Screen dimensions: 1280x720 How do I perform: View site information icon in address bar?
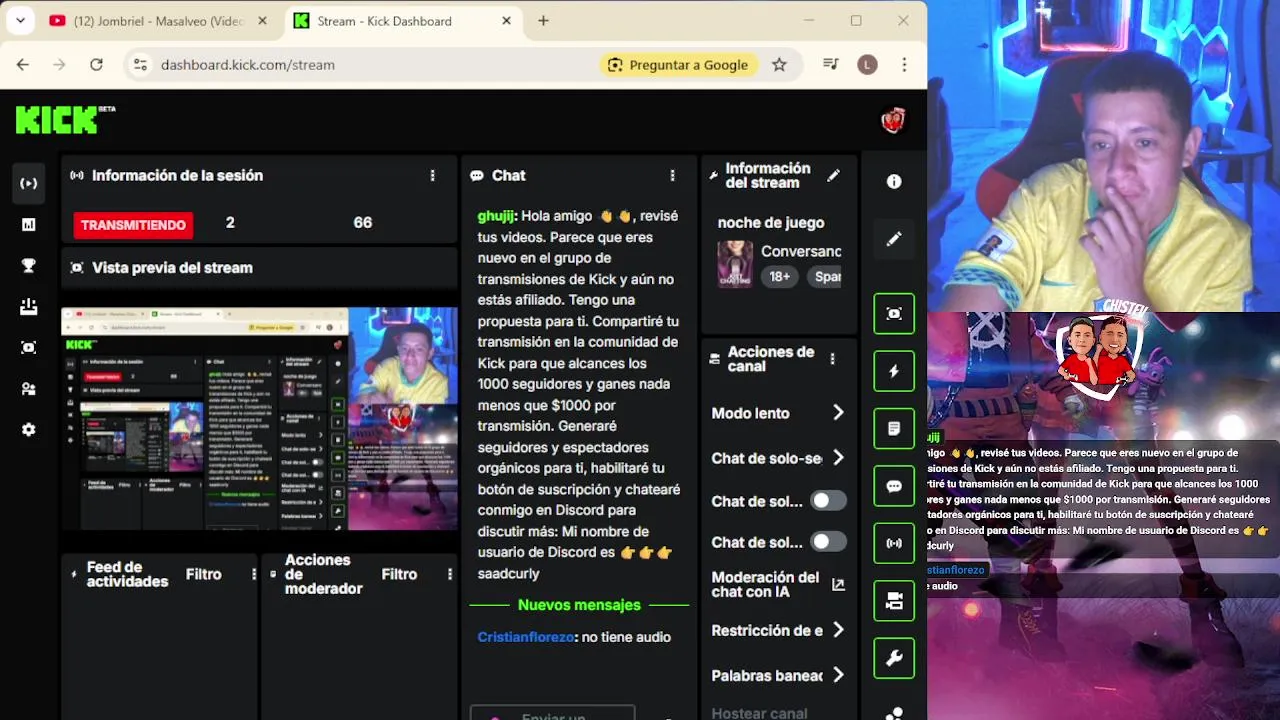point(140,64)
